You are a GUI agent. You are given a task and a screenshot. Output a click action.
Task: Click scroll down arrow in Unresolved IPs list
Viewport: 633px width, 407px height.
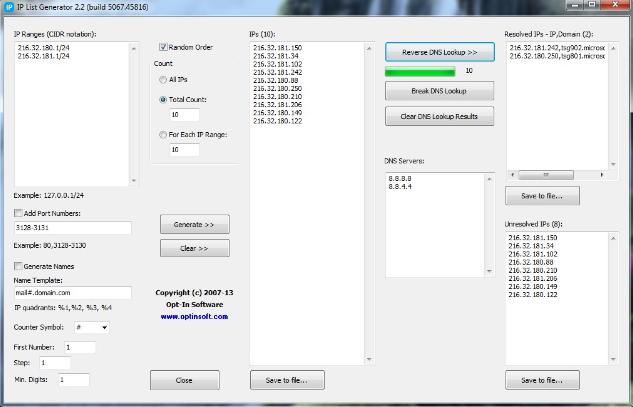click(x=613, y=359)
